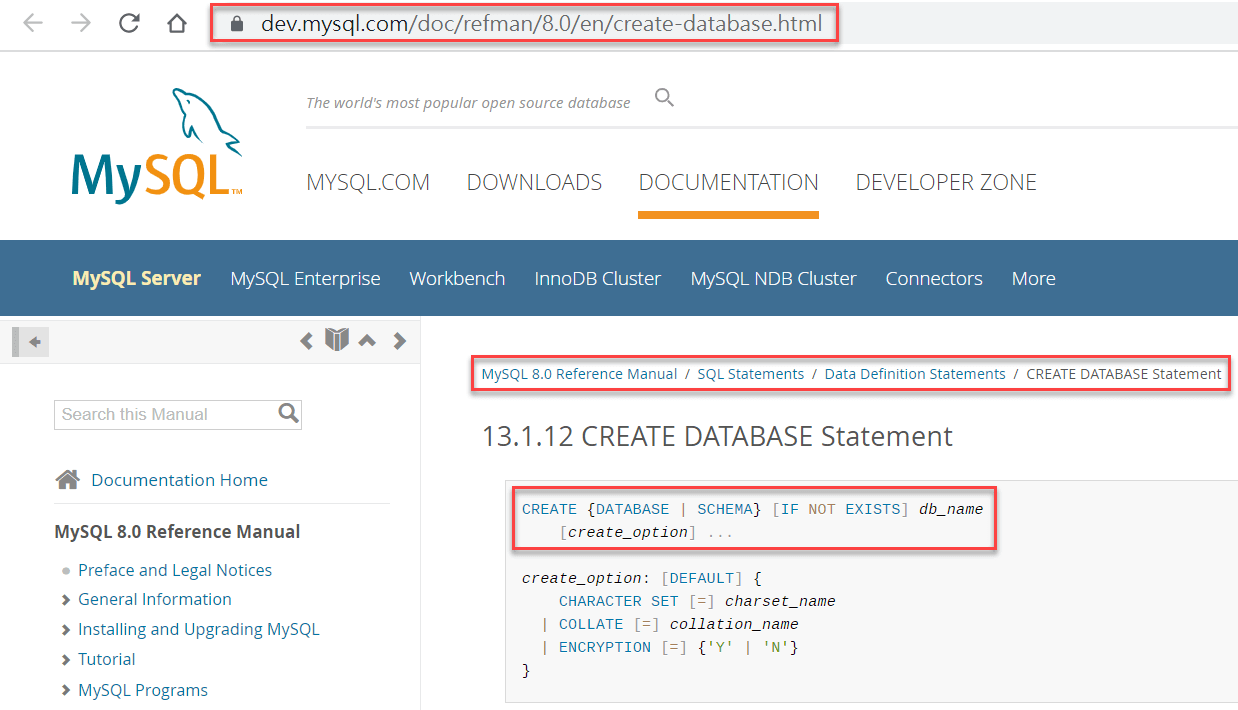Open browser home page icon
The width and height of the screenshot is (1238, 710).
(x=177, y=24)
